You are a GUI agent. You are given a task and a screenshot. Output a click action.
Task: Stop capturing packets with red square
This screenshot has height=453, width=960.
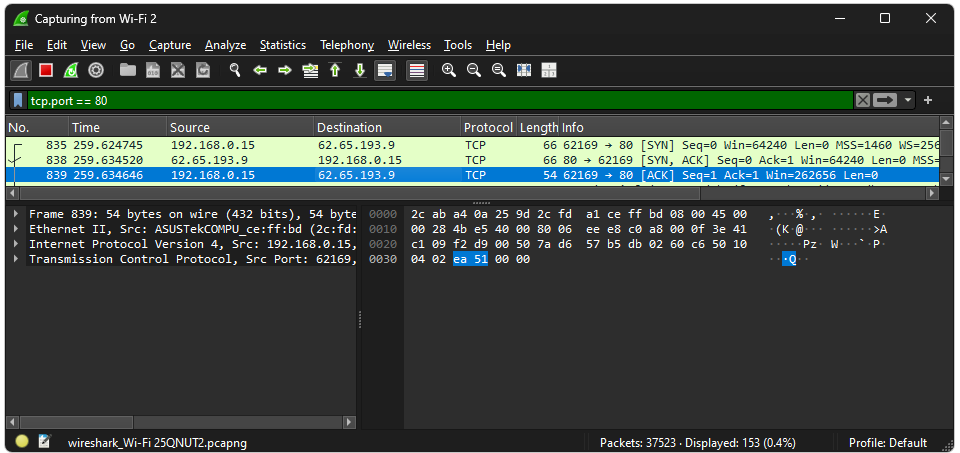[x=46, y=70]
